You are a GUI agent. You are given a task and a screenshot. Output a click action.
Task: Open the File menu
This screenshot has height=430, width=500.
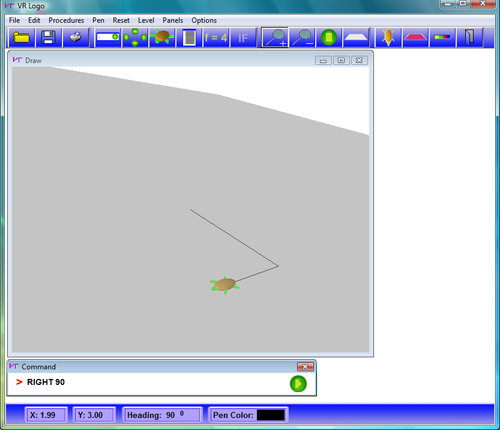click(14, 20)
